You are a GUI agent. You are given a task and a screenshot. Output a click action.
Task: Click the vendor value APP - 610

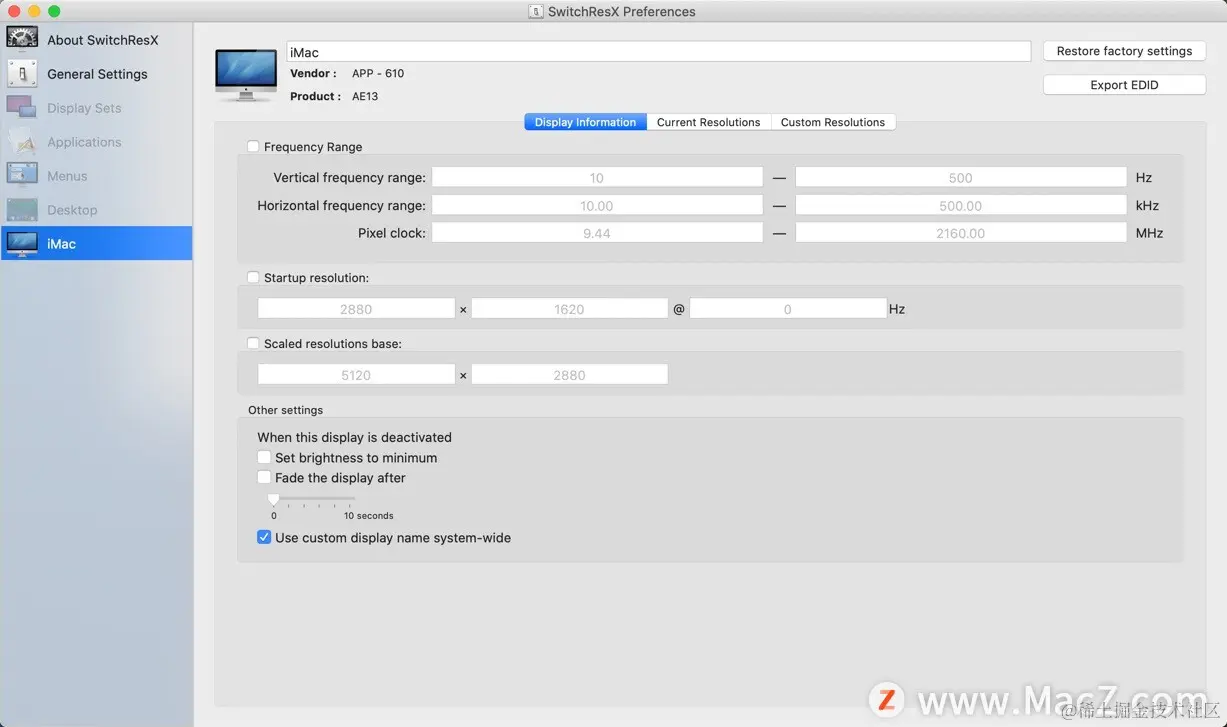pyautogui.click(x=378, y=73)
